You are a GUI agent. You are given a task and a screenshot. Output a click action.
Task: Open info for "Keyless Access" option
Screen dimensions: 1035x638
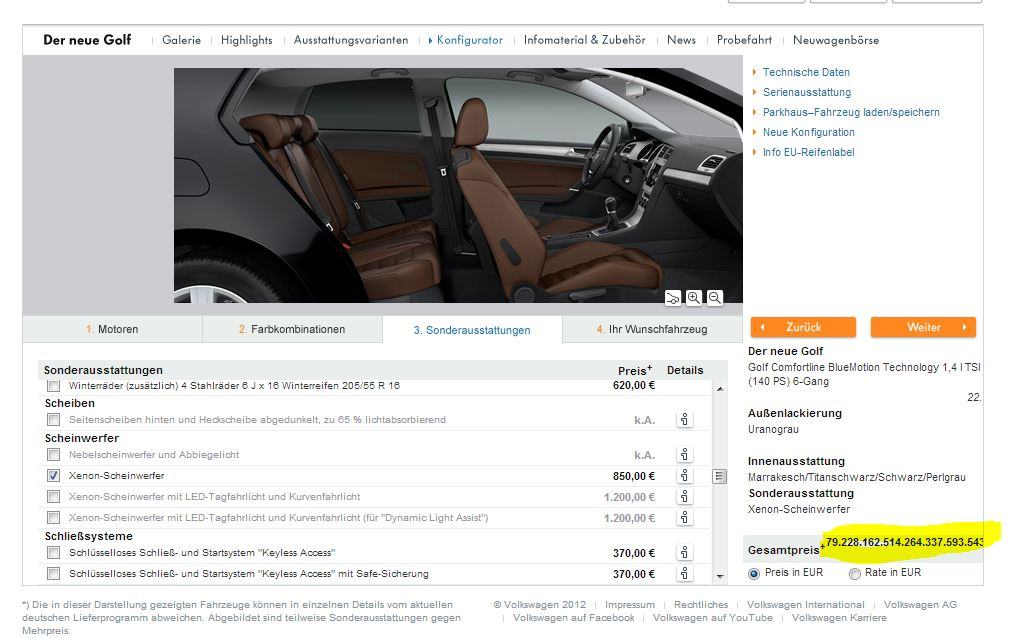coord(684,553)
